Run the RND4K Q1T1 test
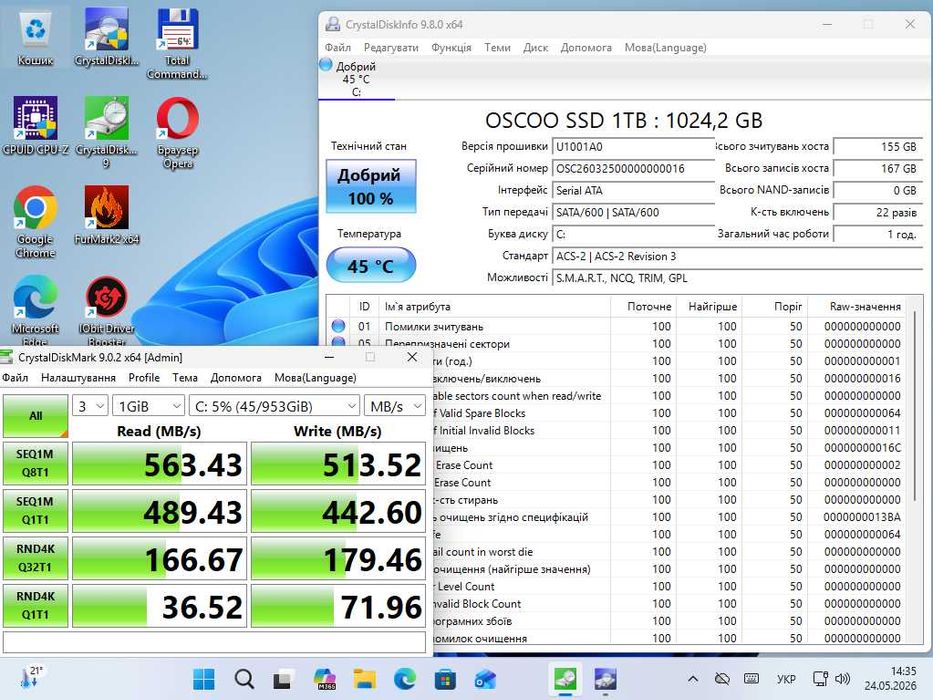 coord(35,605)
